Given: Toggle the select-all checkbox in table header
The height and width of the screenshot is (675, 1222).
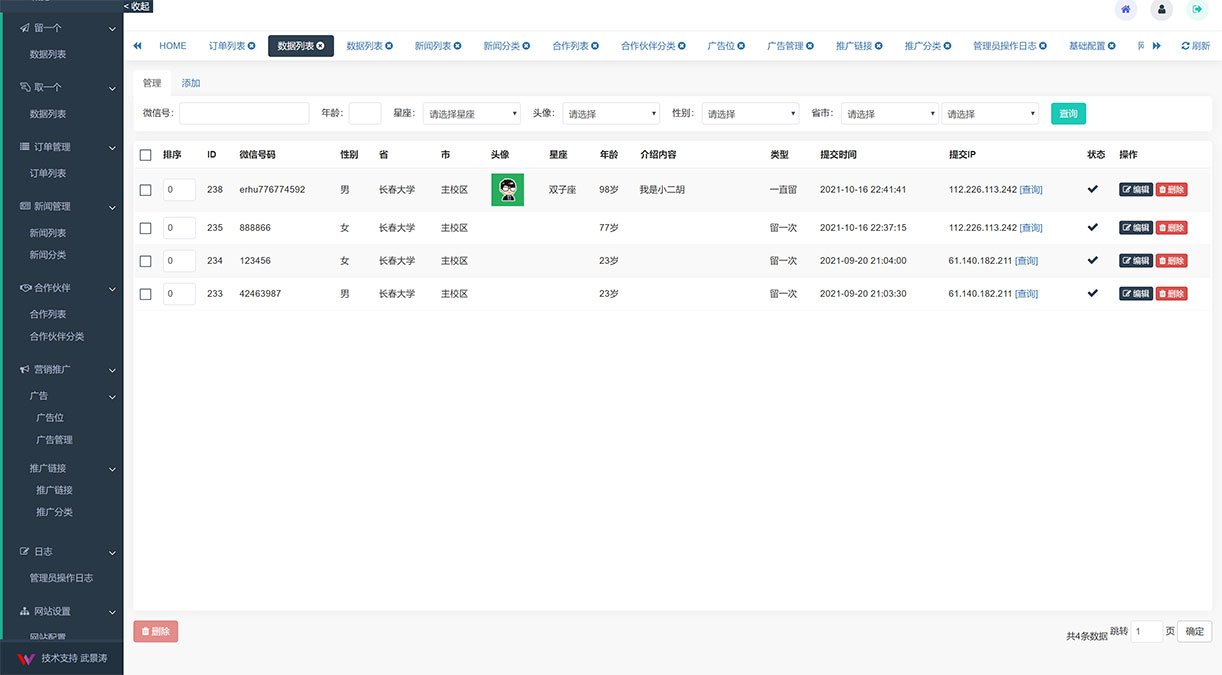Looking at the screenshot, I should pos(146,155).
